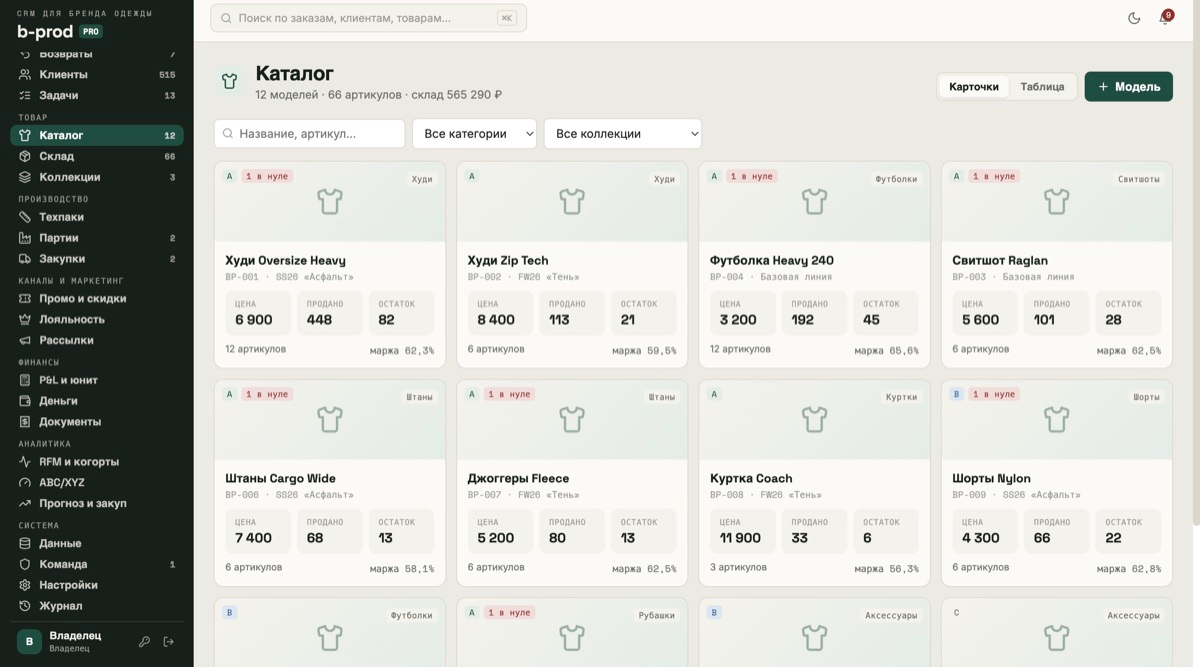Open the Свитшот Raglan card title
This screenshot has height=667, width=1200.
pos(1000,260)
